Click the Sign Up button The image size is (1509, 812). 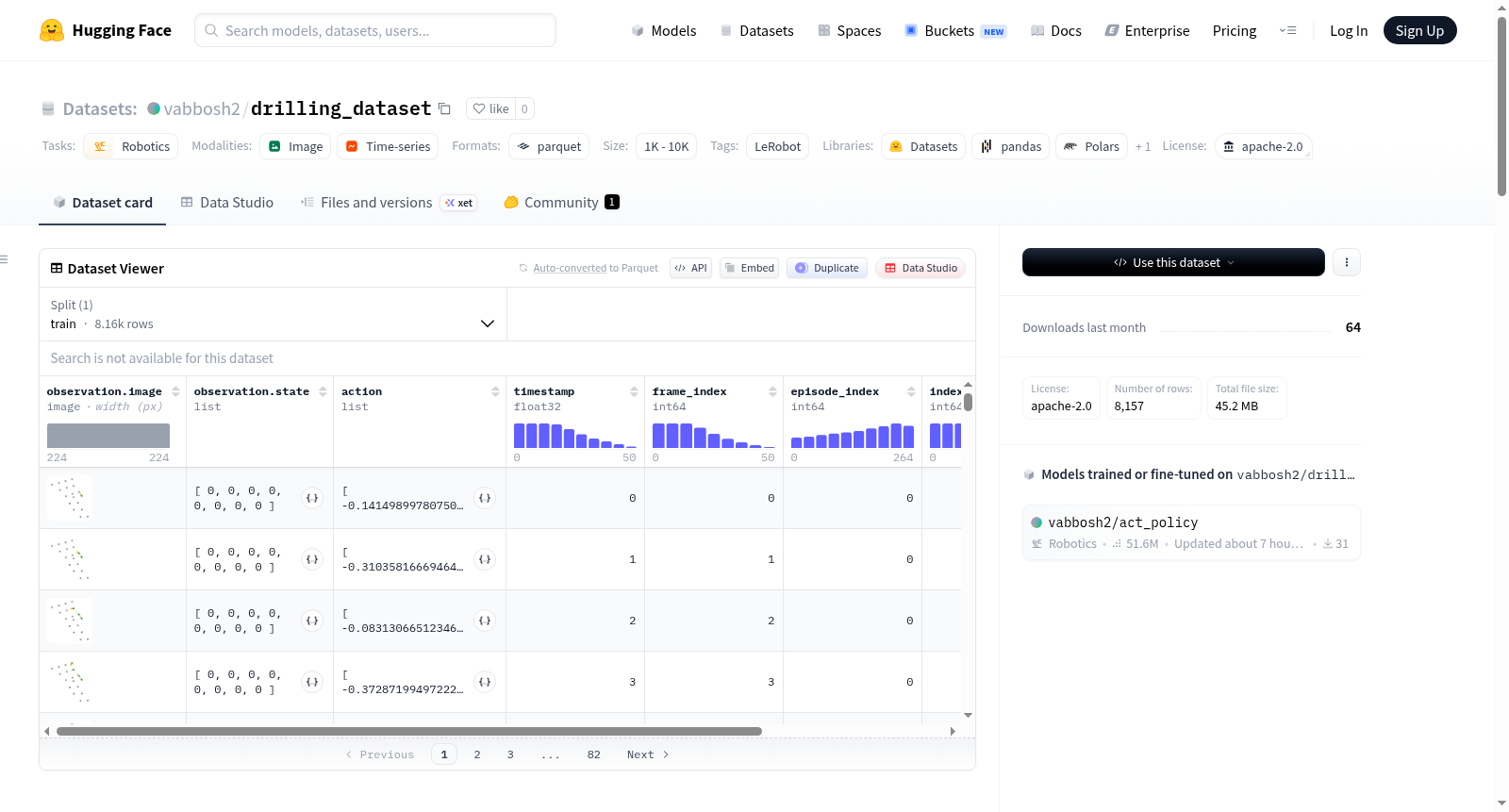point(1419,30)
